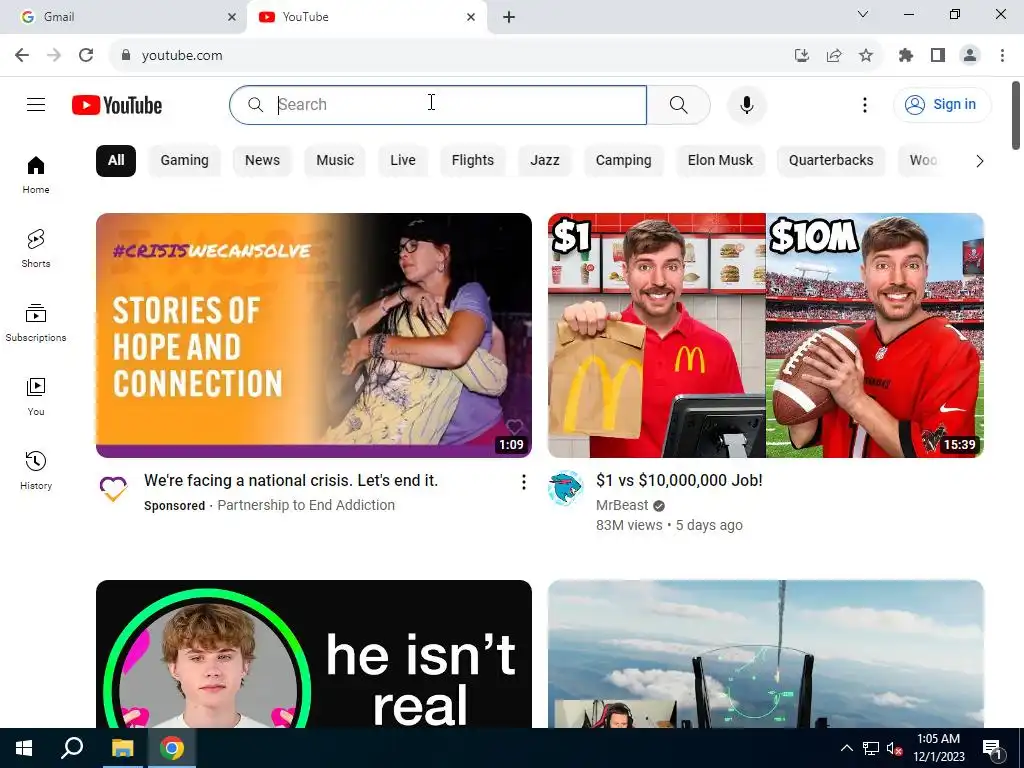Click Partnership to End Addiction link

click(306, 505)
